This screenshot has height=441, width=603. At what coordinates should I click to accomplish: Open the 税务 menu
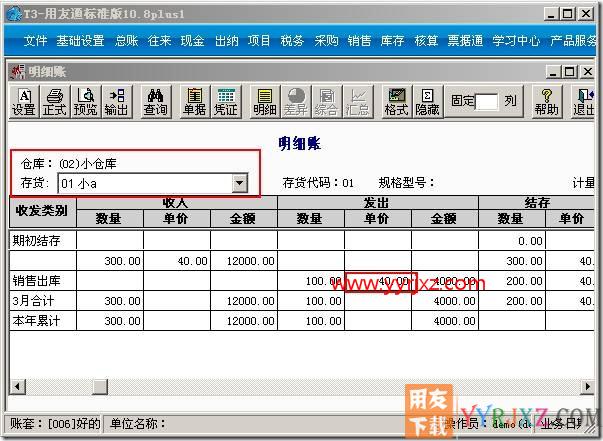pyautogui.click(x=292, y=41)
